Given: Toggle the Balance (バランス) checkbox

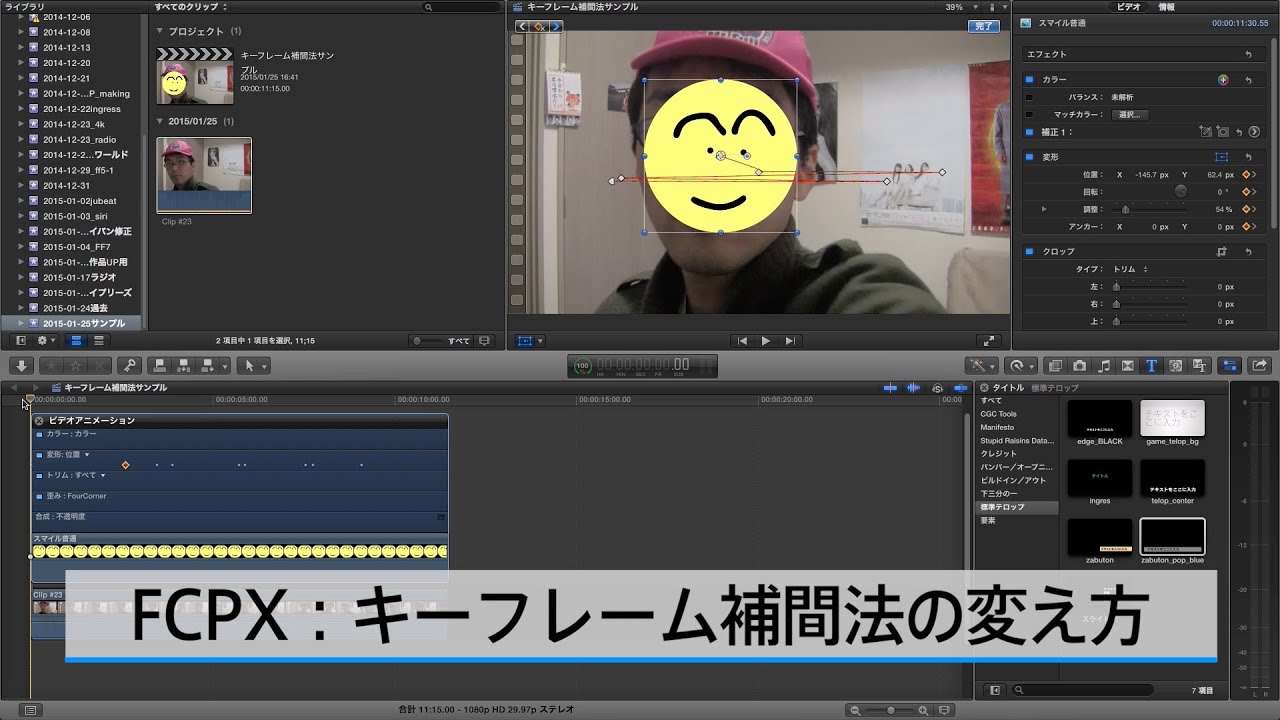Looking at the screenshot, I should pos(1030,97).
